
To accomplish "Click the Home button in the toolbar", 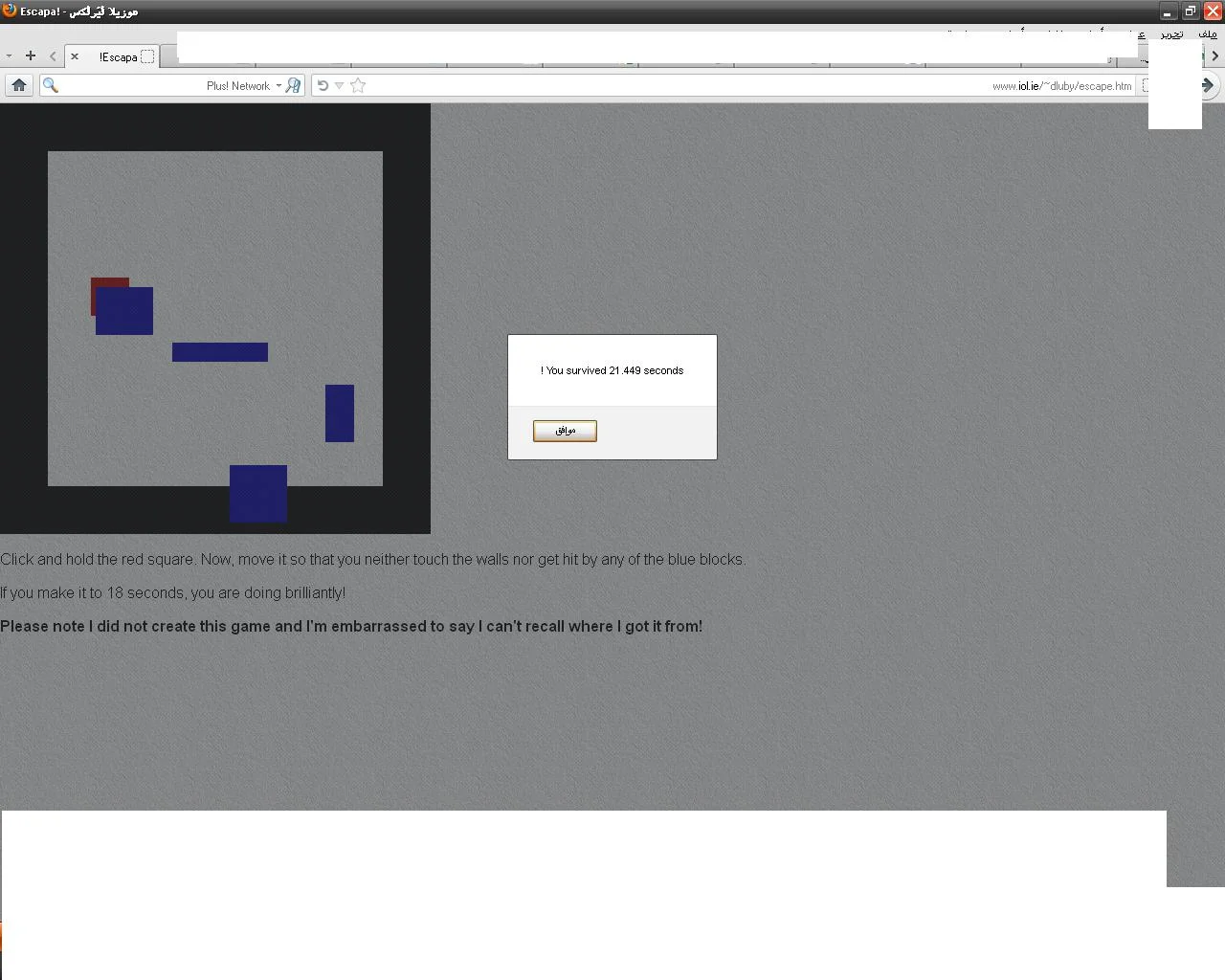I will pyautogui.click(x=18, y=85).
